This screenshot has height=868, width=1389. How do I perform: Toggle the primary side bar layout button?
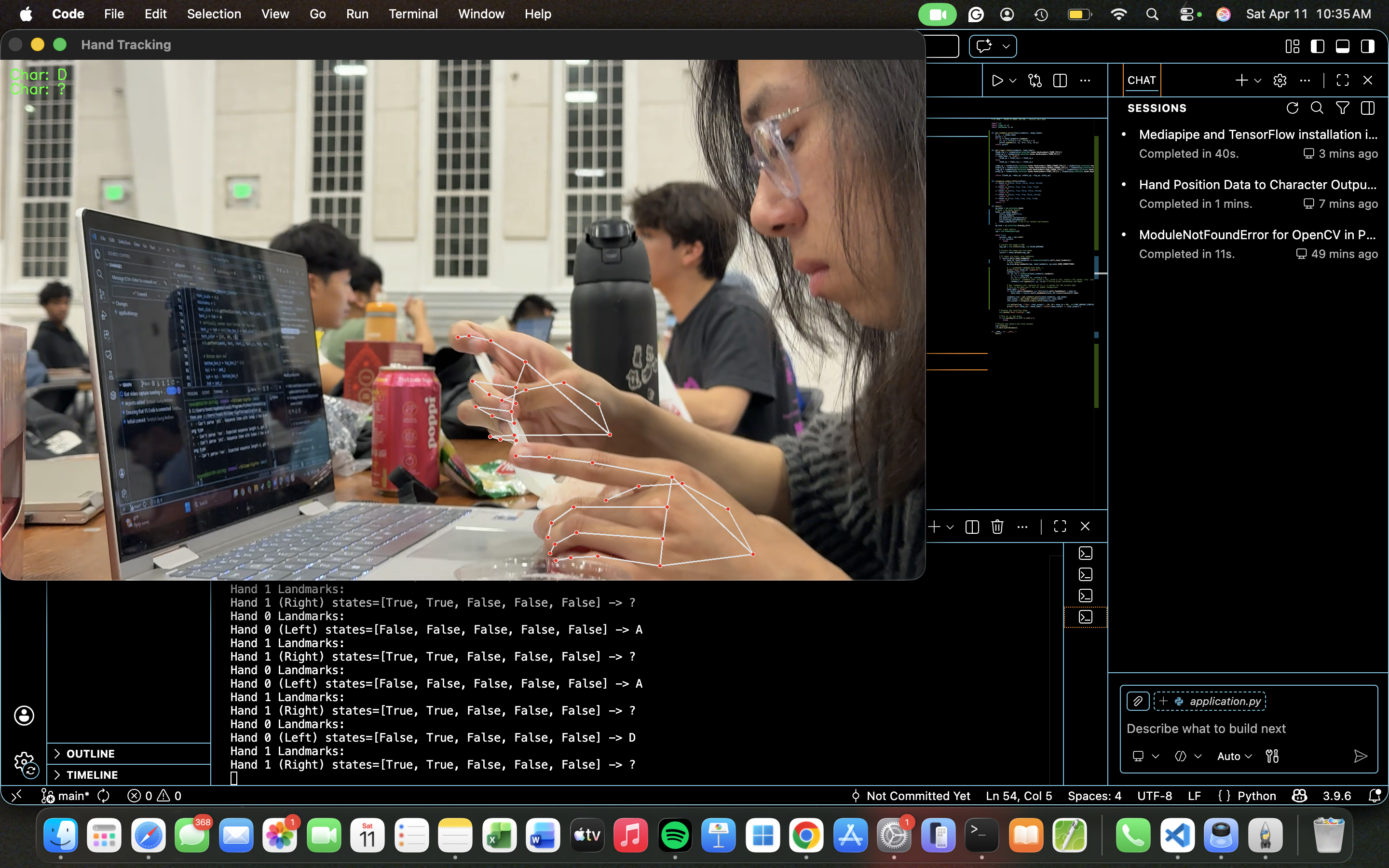click(1317, 46)
